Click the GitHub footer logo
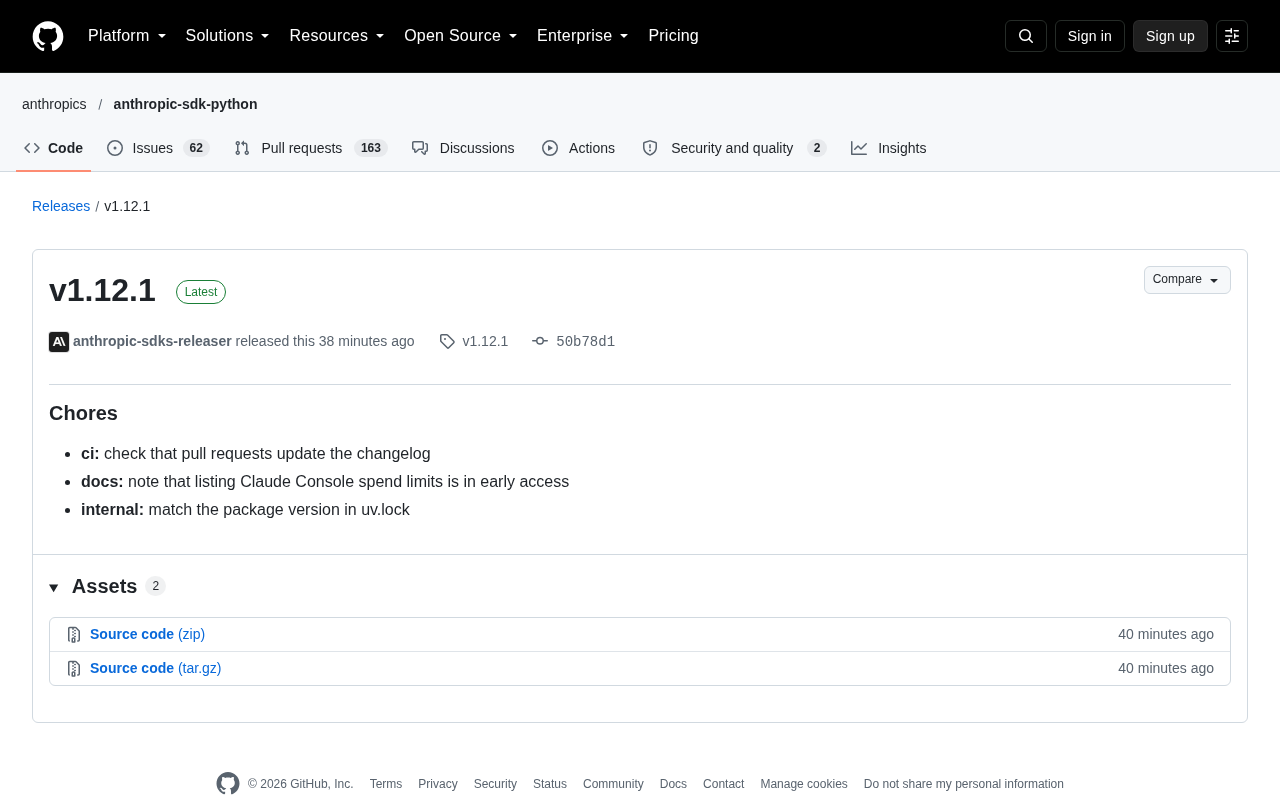This screenshot has width=1280, height=800. (x=228, y=784)
